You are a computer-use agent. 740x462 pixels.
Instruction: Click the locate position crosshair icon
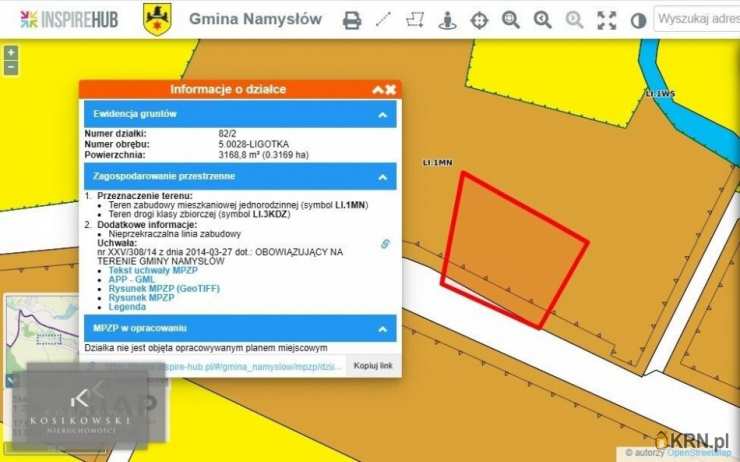coord(479,20)
